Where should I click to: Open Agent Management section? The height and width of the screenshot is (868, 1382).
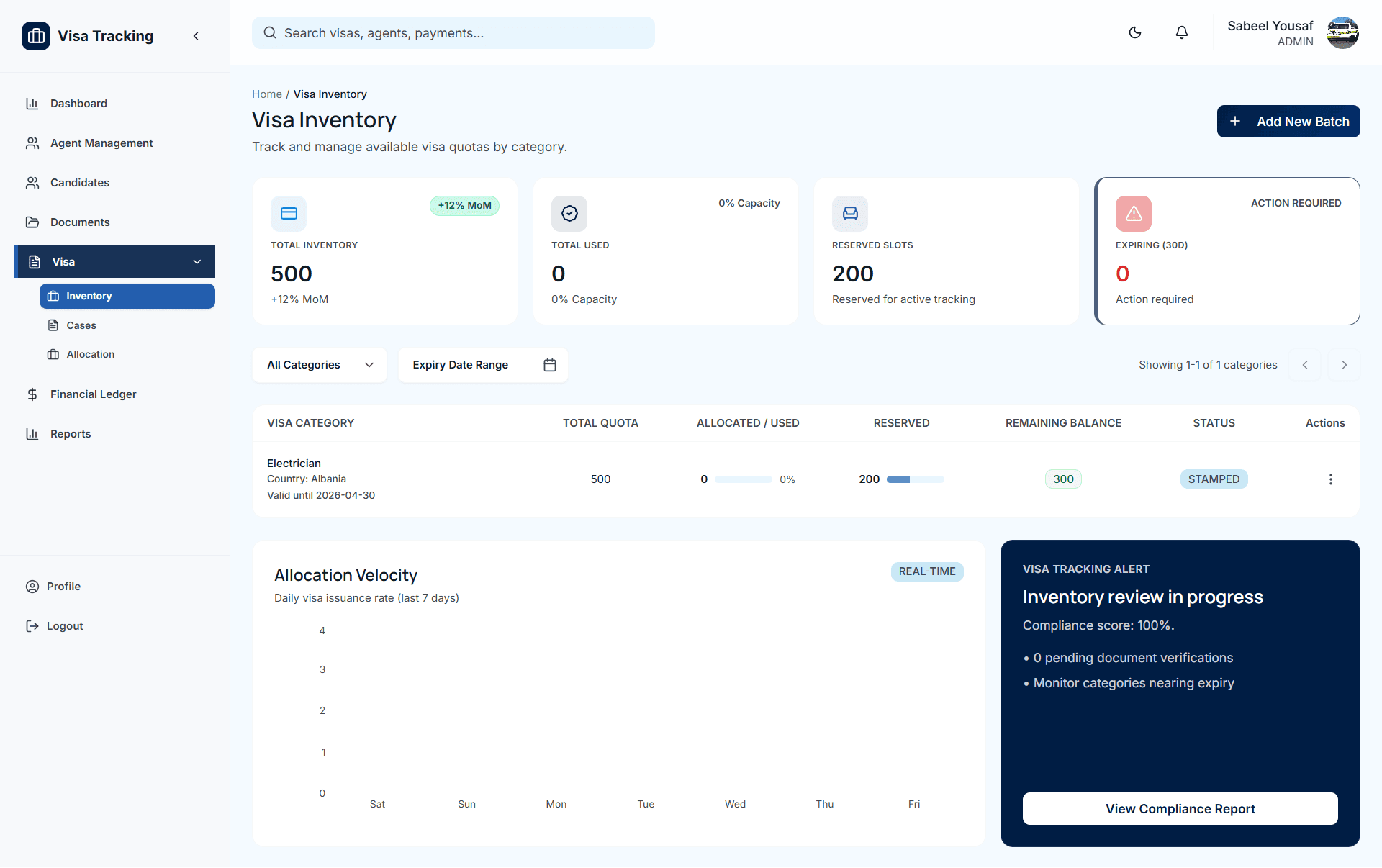115,143
